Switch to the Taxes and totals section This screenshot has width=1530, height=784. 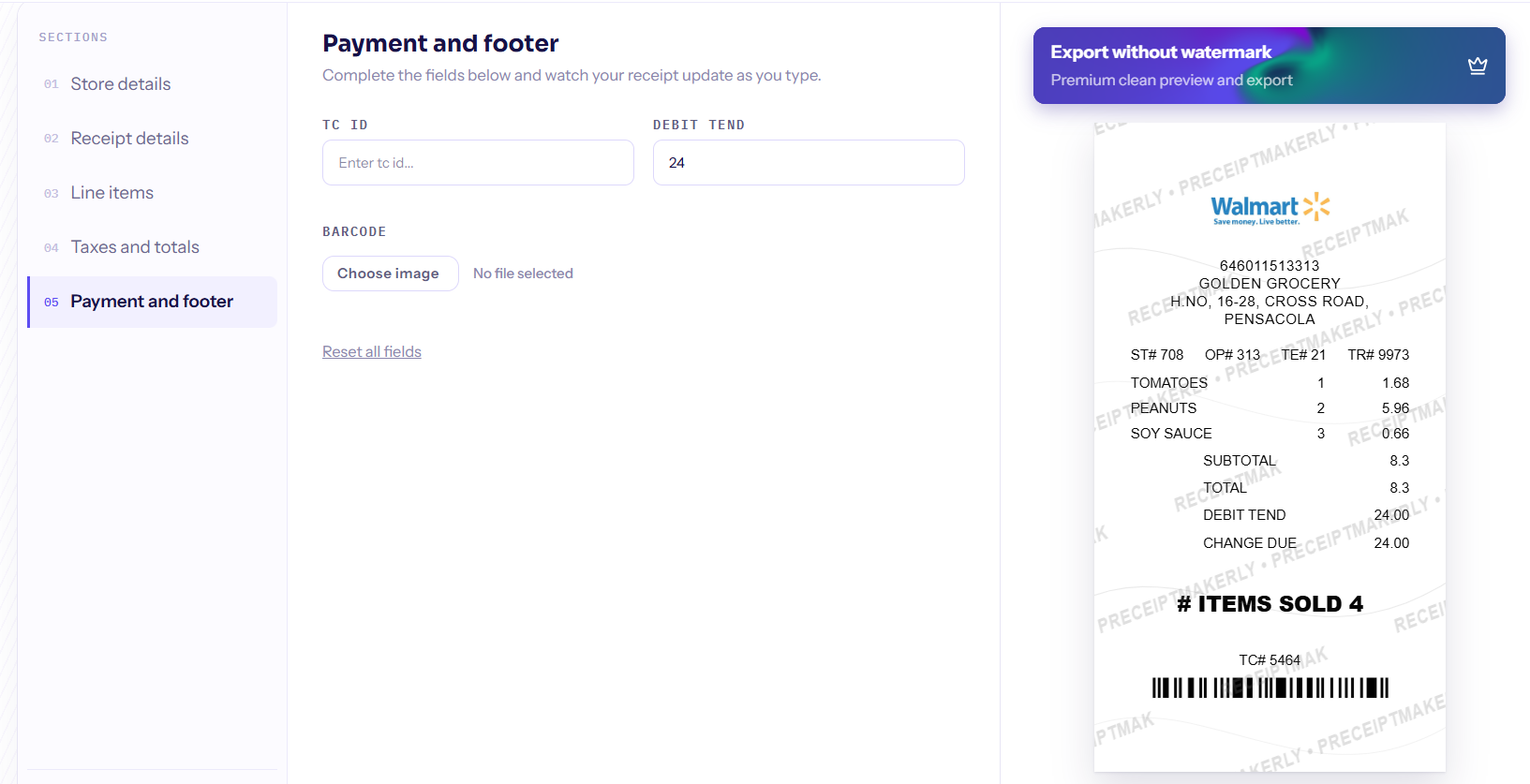[152, 247]
